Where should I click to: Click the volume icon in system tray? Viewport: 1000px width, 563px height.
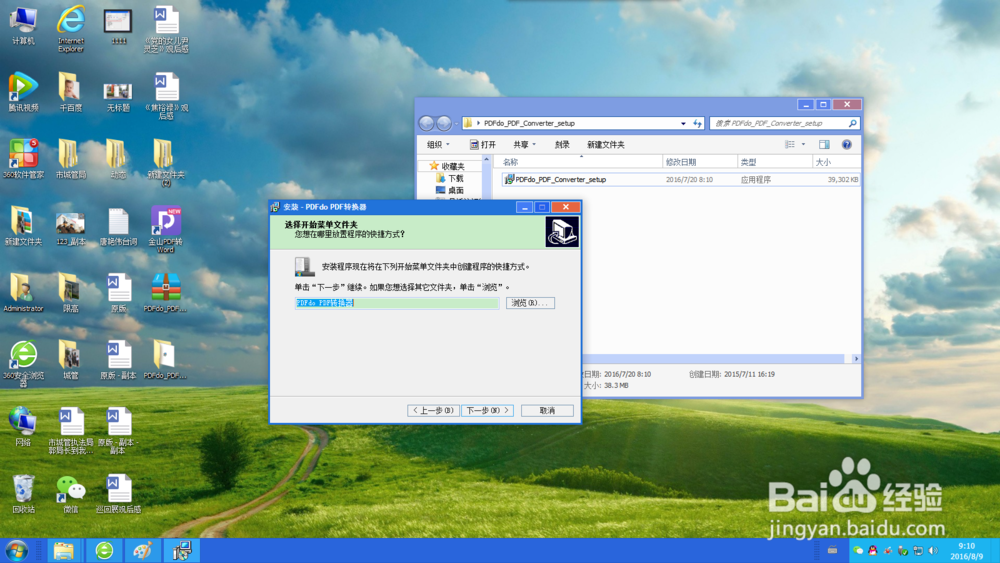[x=933, y=550]
